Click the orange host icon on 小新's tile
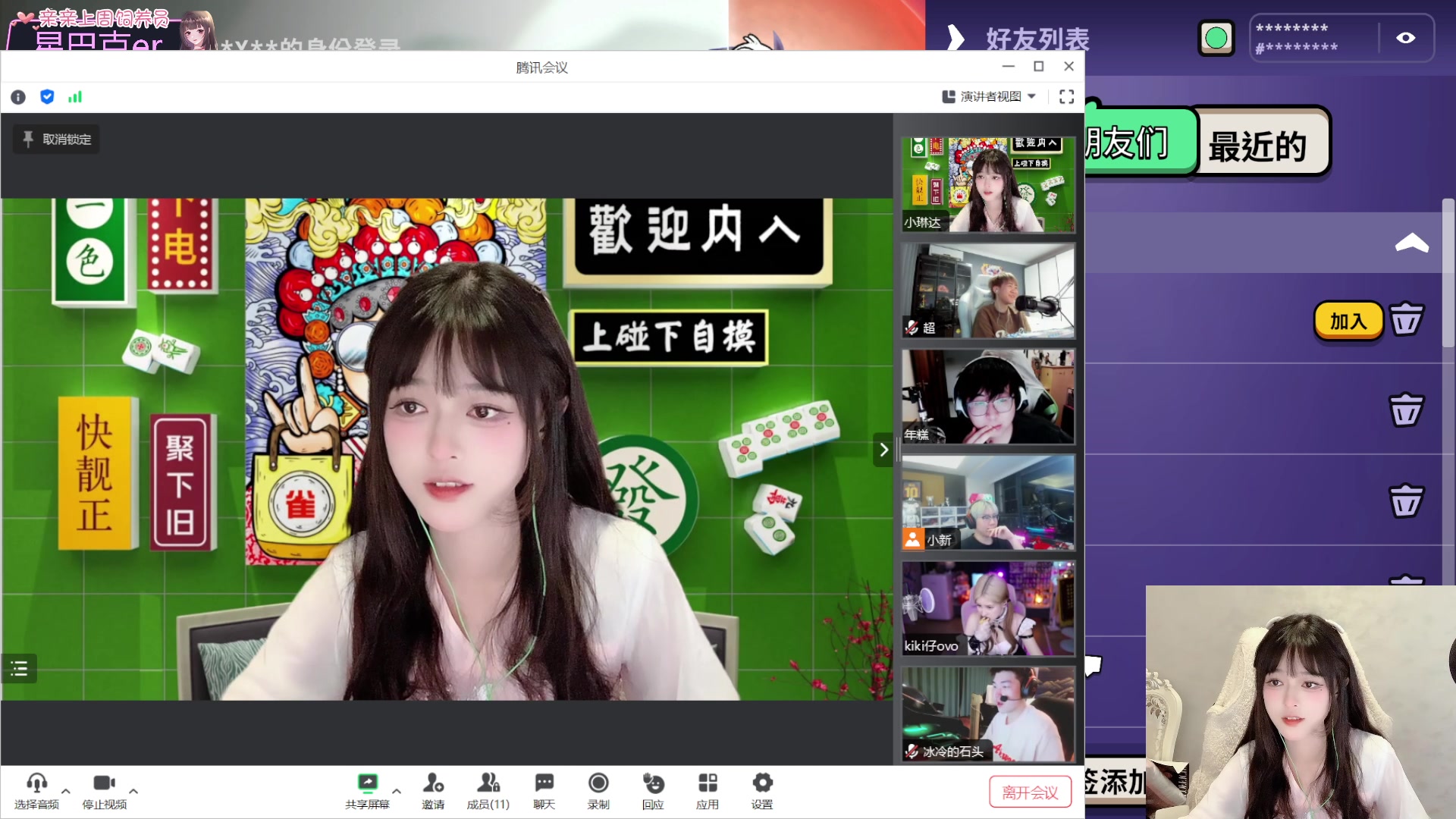The width and height of the screenshot is (1456, 819). point(913,539)
